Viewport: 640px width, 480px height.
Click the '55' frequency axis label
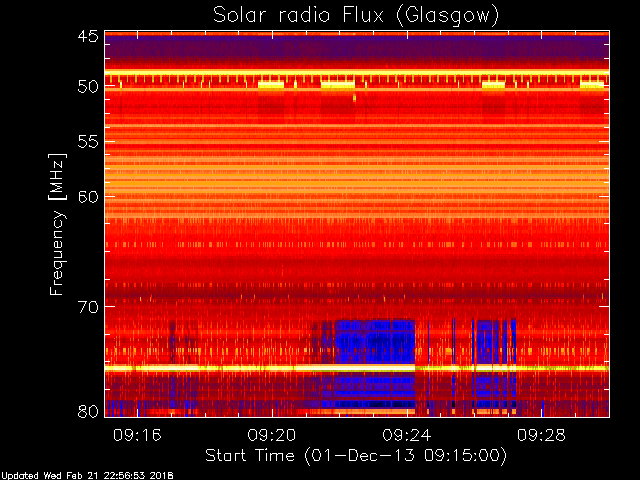click(x=88, y=142)
